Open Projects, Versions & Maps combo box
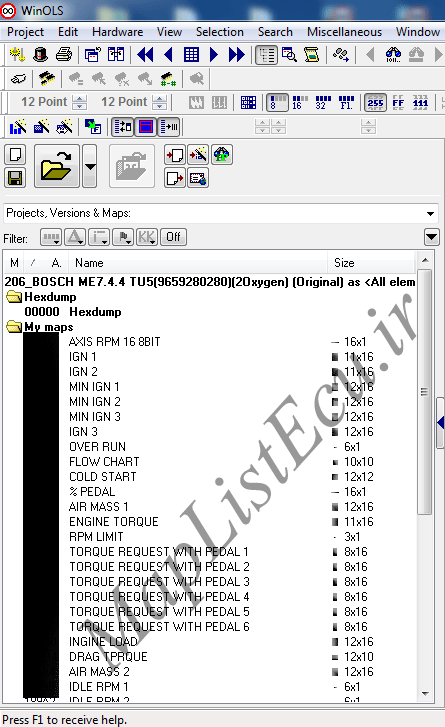445x727 pixels. 221,213
